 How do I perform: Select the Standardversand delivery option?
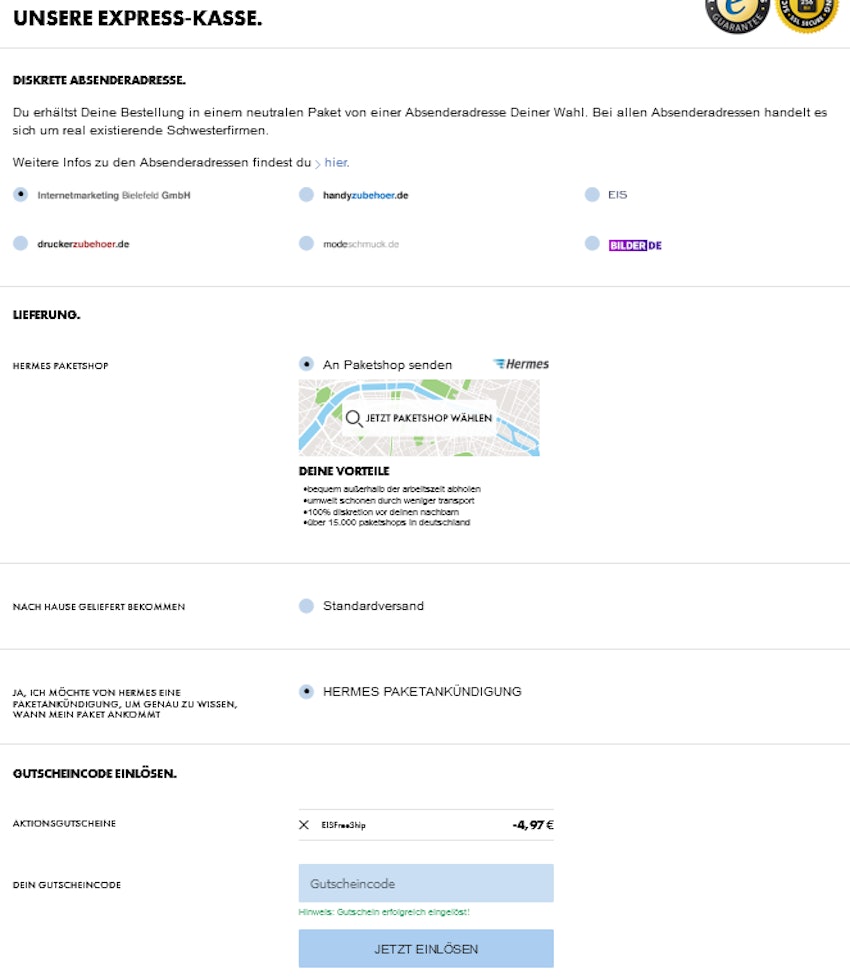(306, 606)
